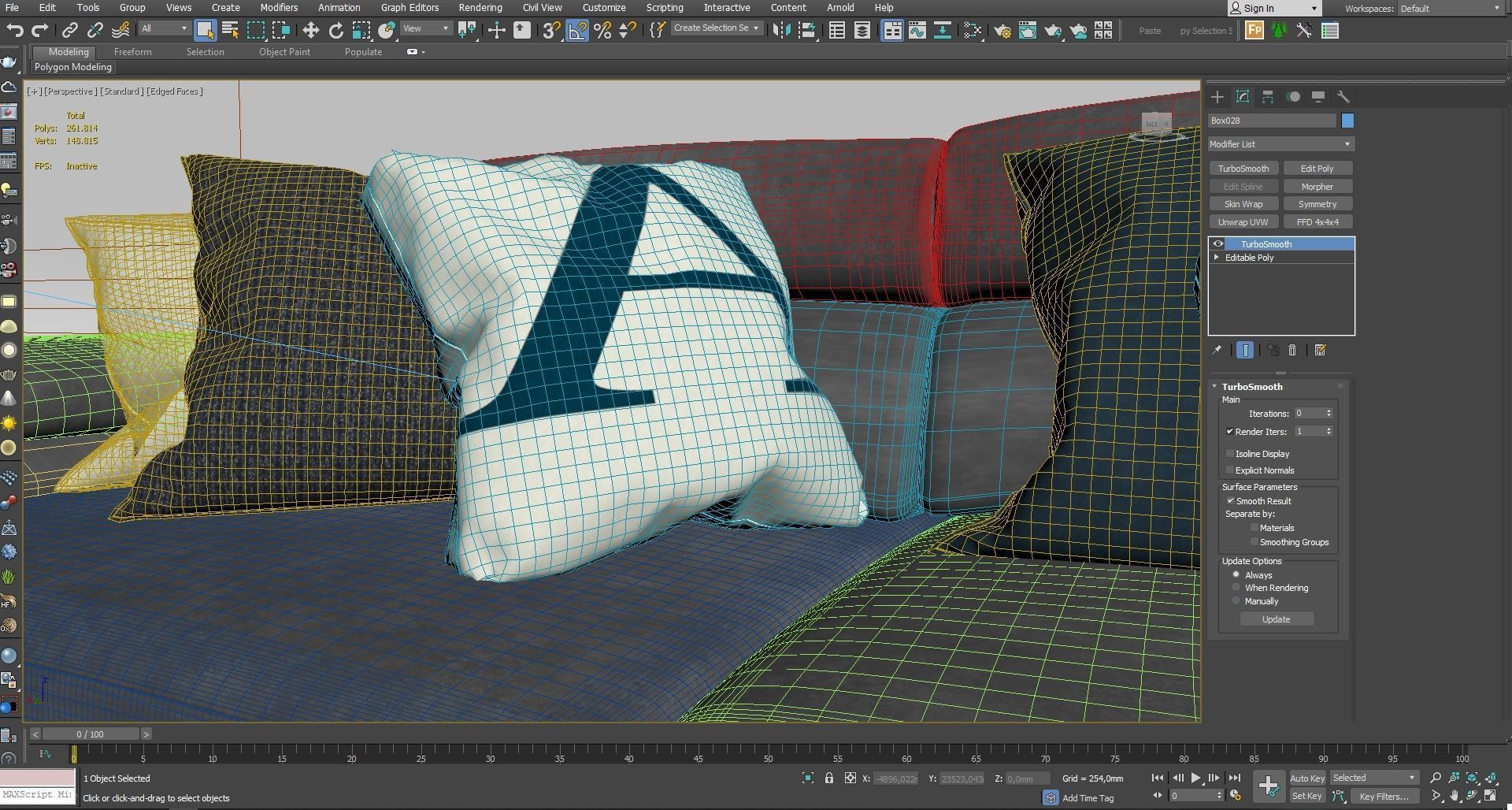Select the Select and Link tool
The width and height of the screenshot is (1512, 810).
(x=70, y=31)
